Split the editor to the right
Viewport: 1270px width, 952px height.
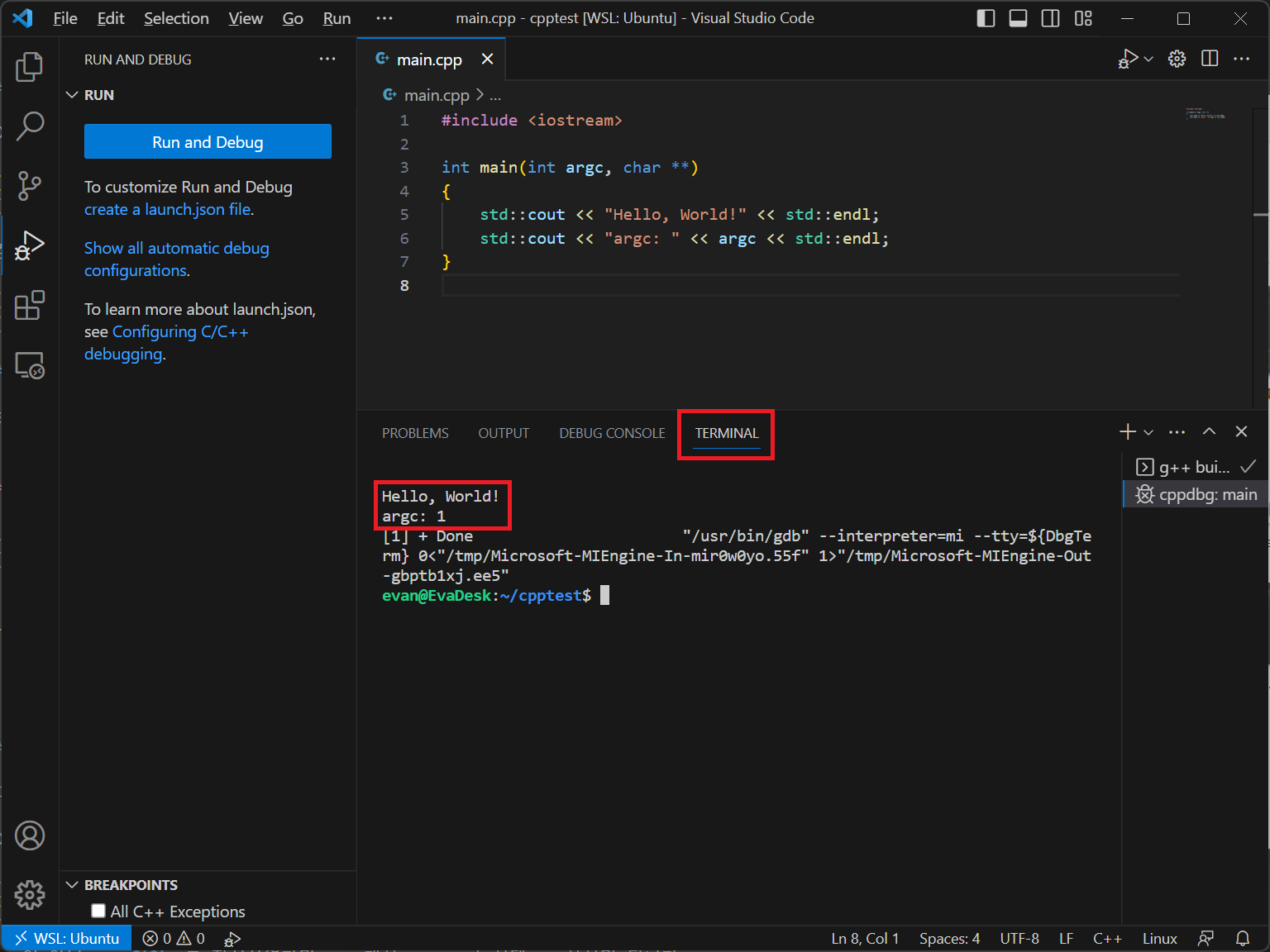[x=1210, y=59]
